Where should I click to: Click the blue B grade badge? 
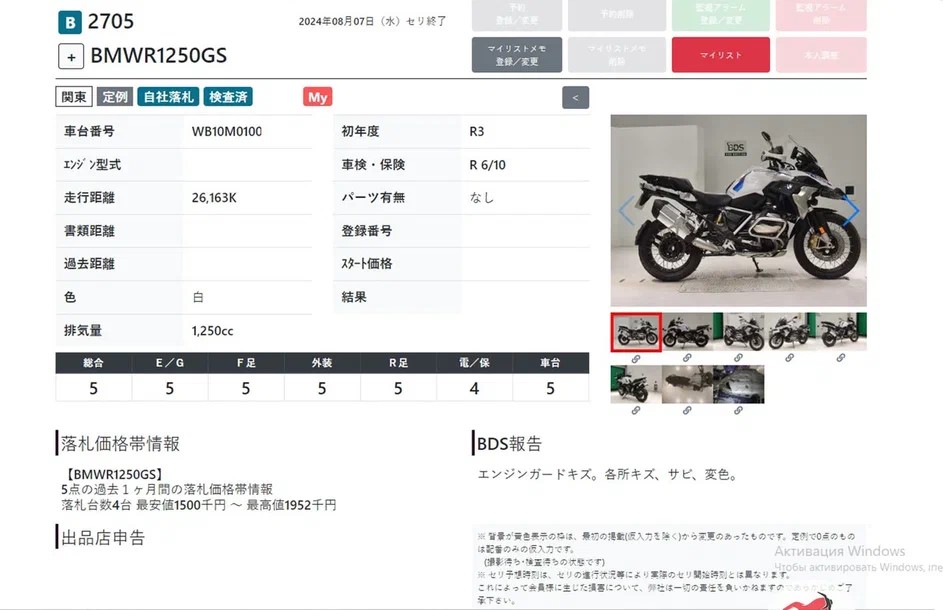point(70,22)
